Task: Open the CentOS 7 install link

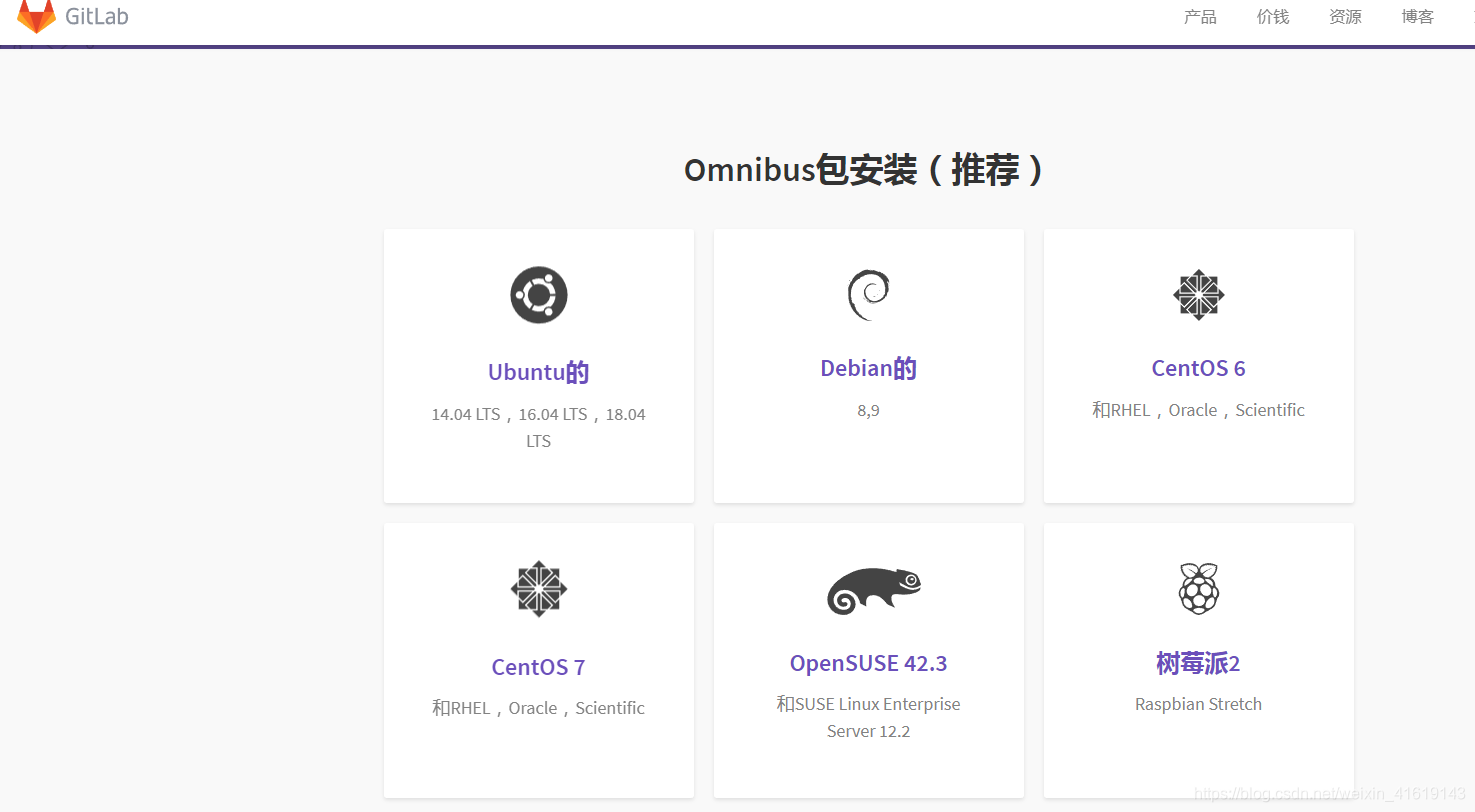Action: point(539,667)
